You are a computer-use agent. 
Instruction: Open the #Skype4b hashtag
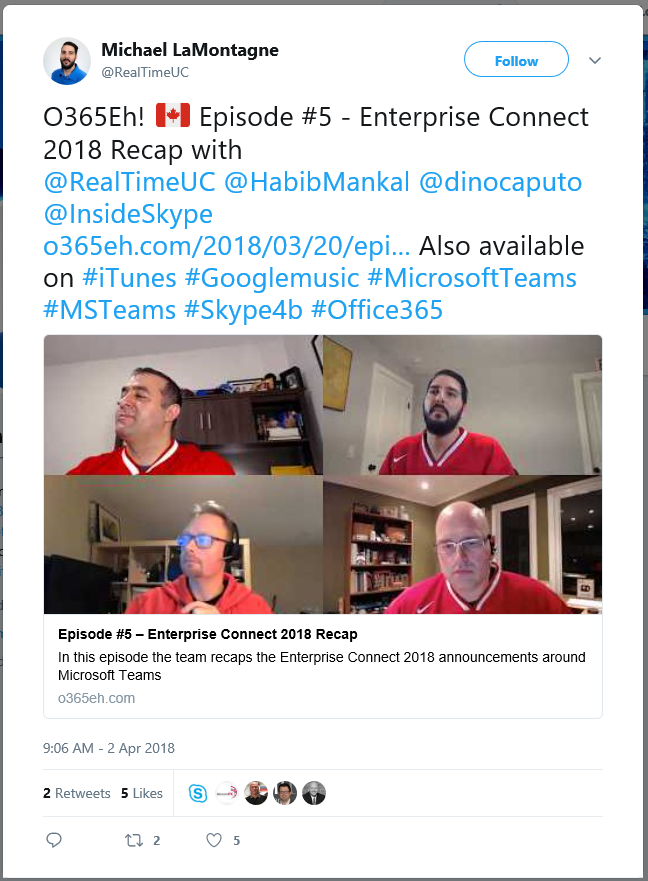243,310
